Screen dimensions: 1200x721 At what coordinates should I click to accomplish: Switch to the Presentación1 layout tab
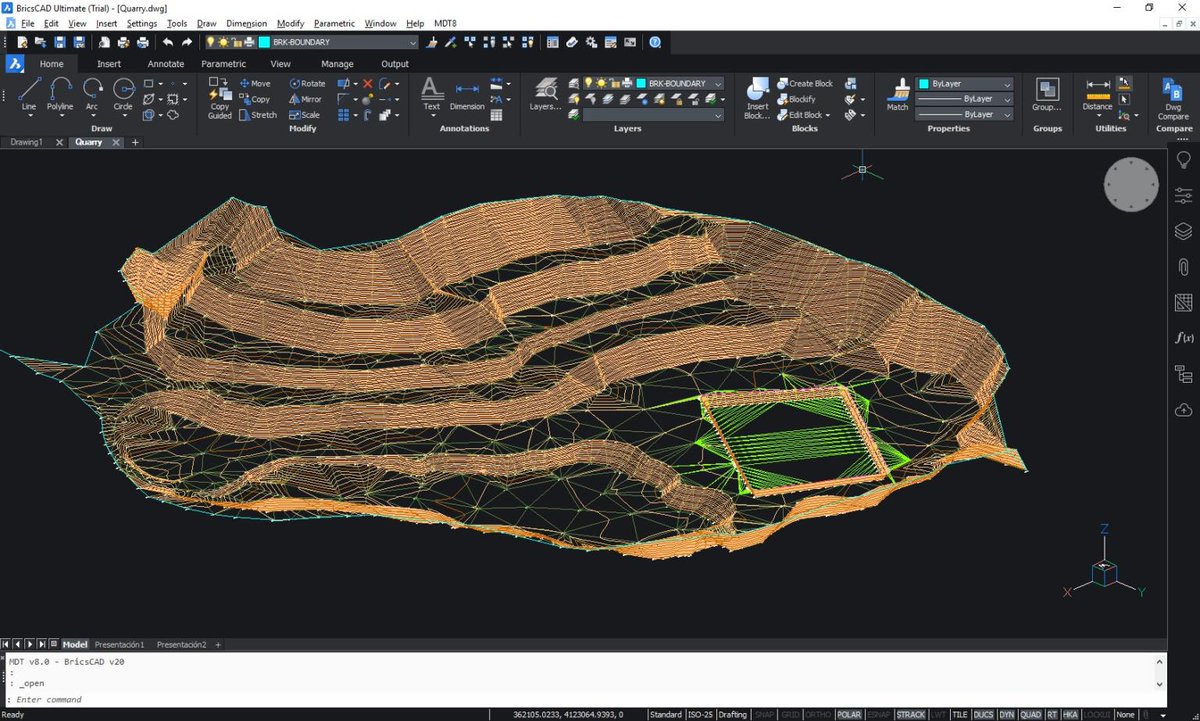[x=120, y=645]
